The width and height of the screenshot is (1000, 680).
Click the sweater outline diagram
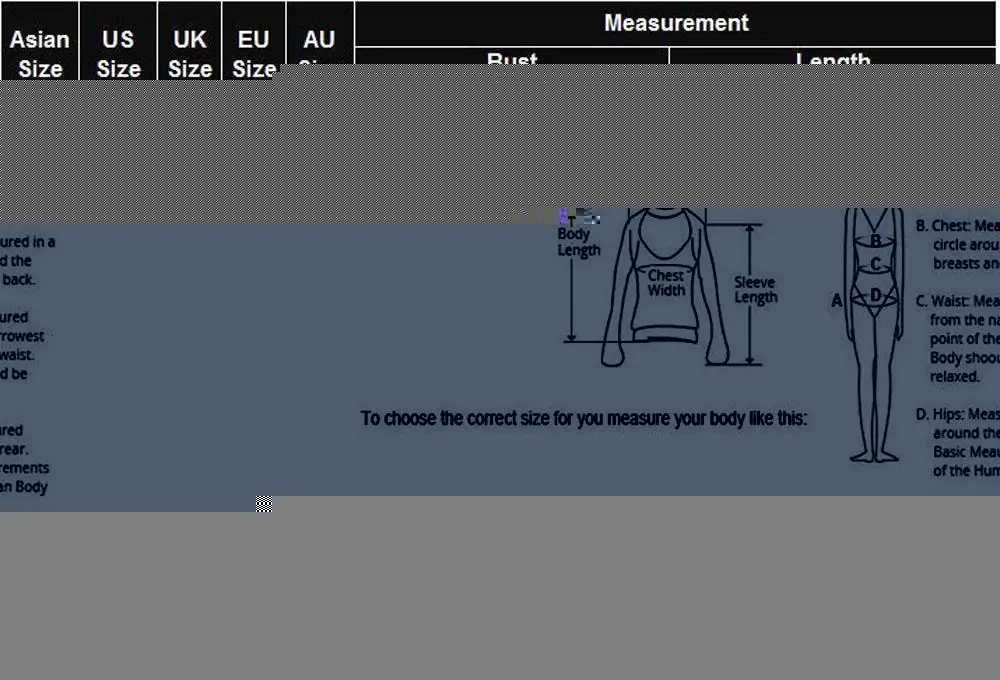click(665, 287)
